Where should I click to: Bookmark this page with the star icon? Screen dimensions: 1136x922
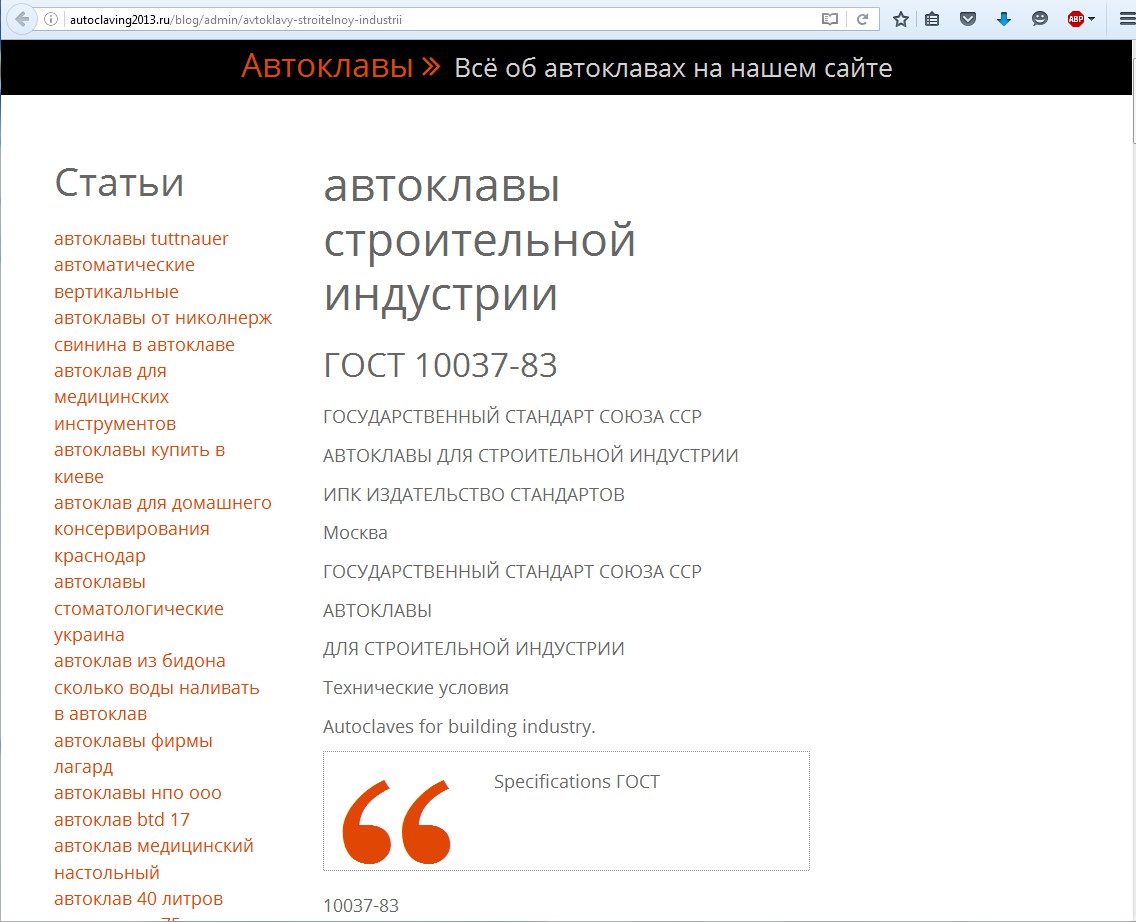[901, 20]
